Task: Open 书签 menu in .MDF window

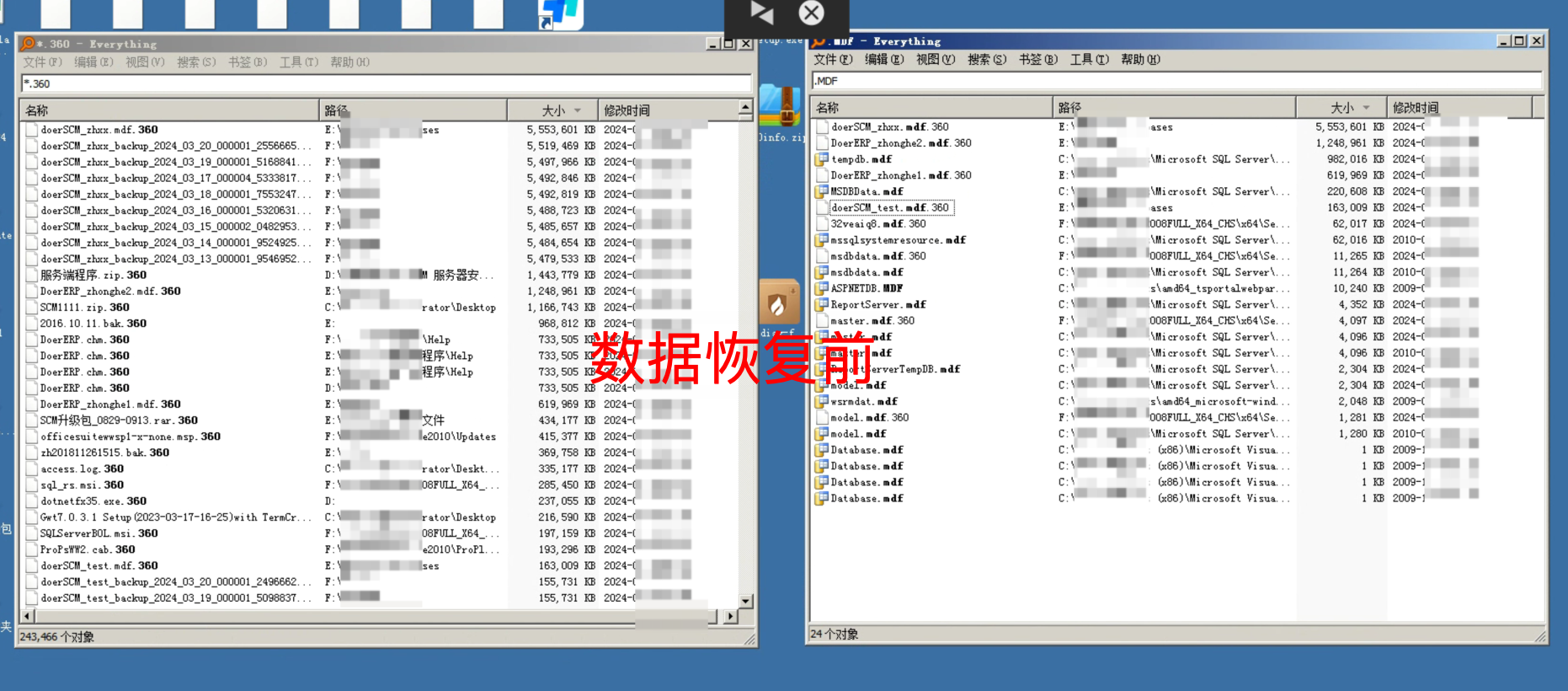Action: click(x=1038, y=60)
